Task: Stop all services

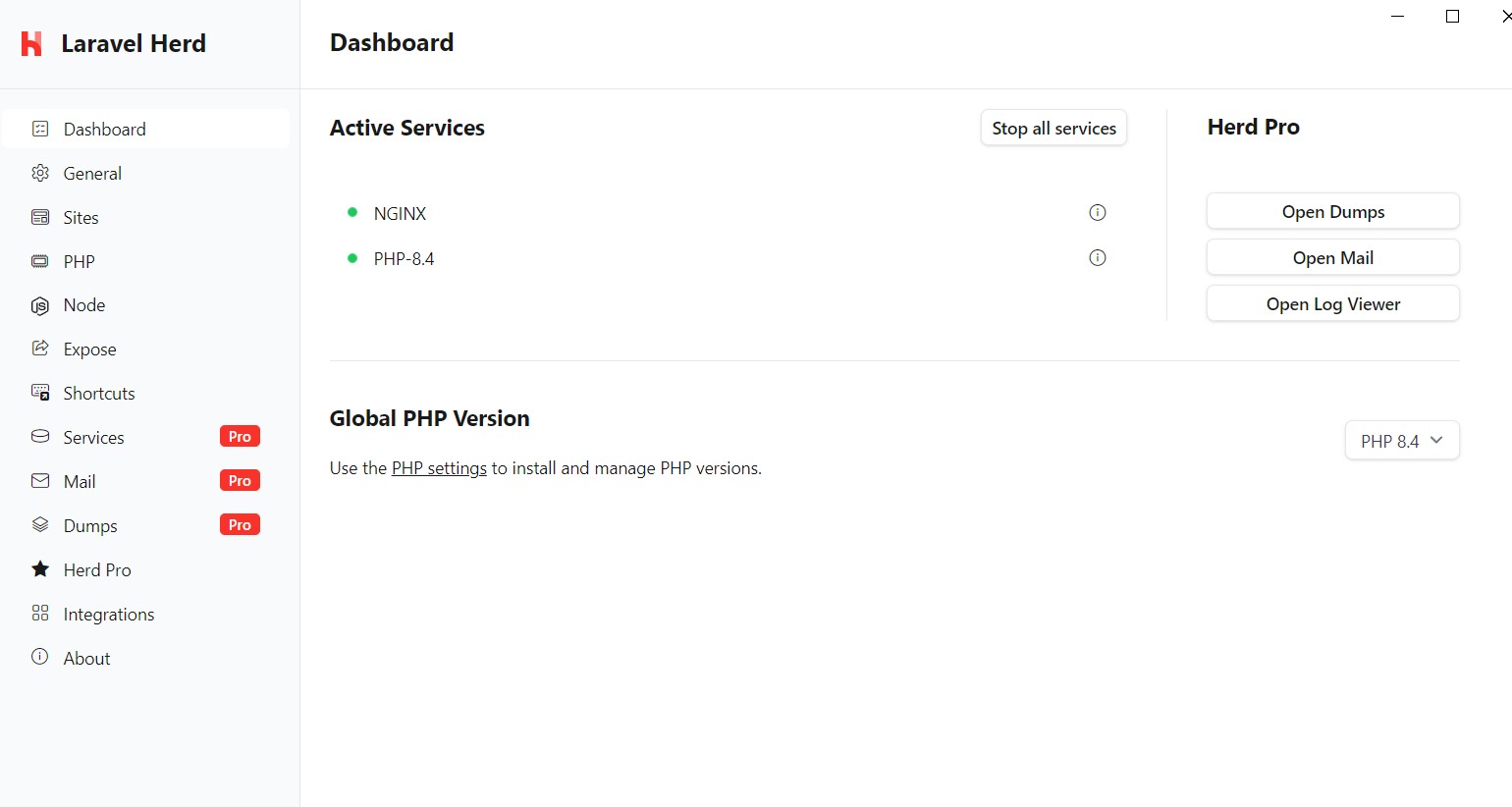Action: (1053, 128)
